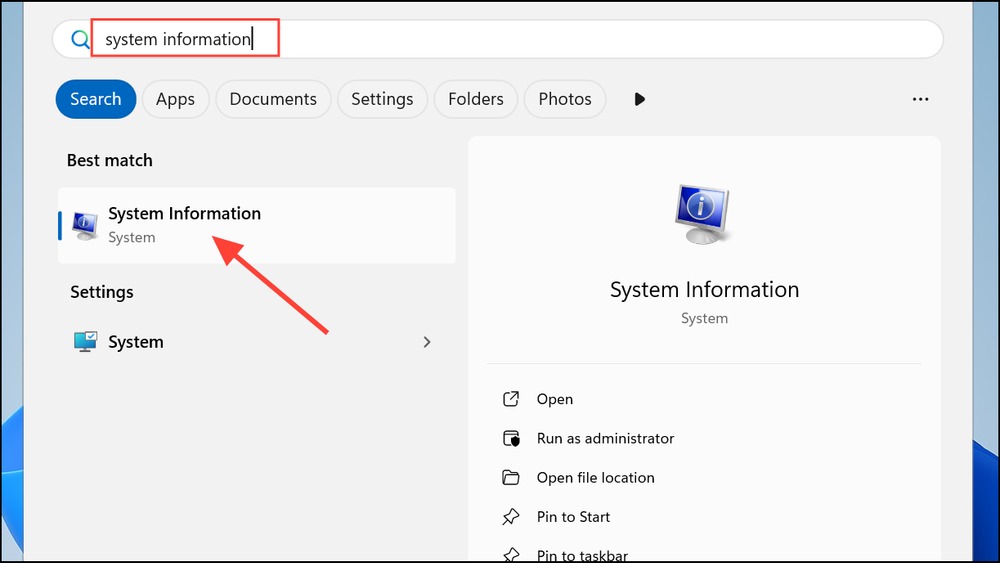The image size is (1000, 563).
Task: Click the Open file location folder icon
Action: point(511,478)
